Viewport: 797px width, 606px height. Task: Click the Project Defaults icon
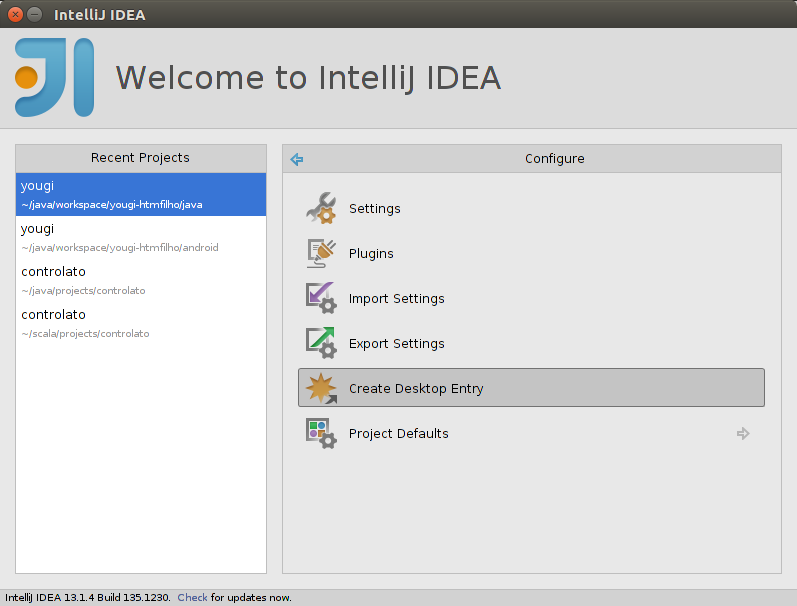(321, 433)
